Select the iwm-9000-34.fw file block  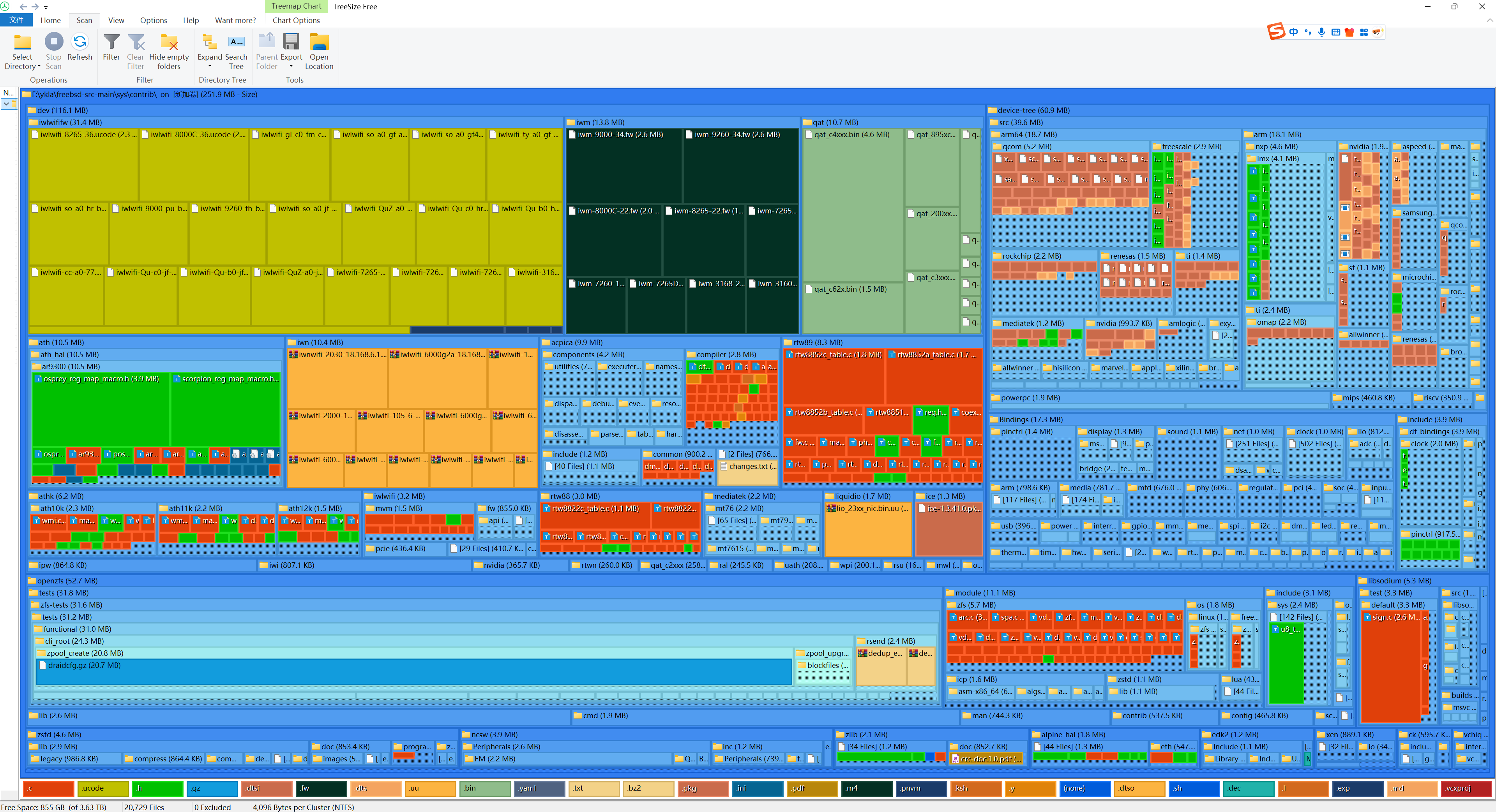coord(624,166)
